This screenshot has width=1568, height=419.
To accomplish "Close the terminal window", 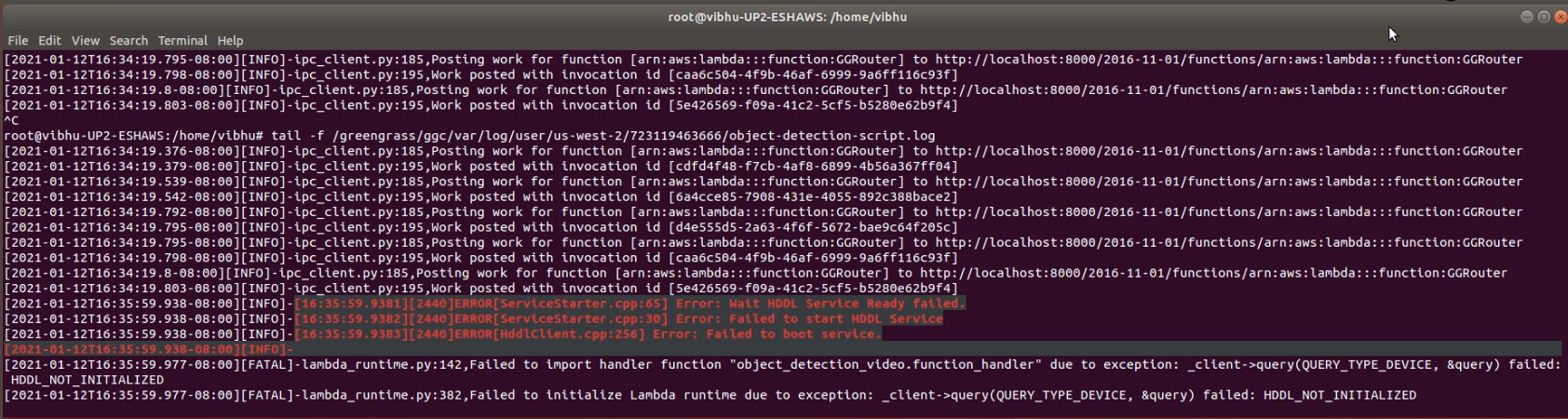I will 1561,17.
